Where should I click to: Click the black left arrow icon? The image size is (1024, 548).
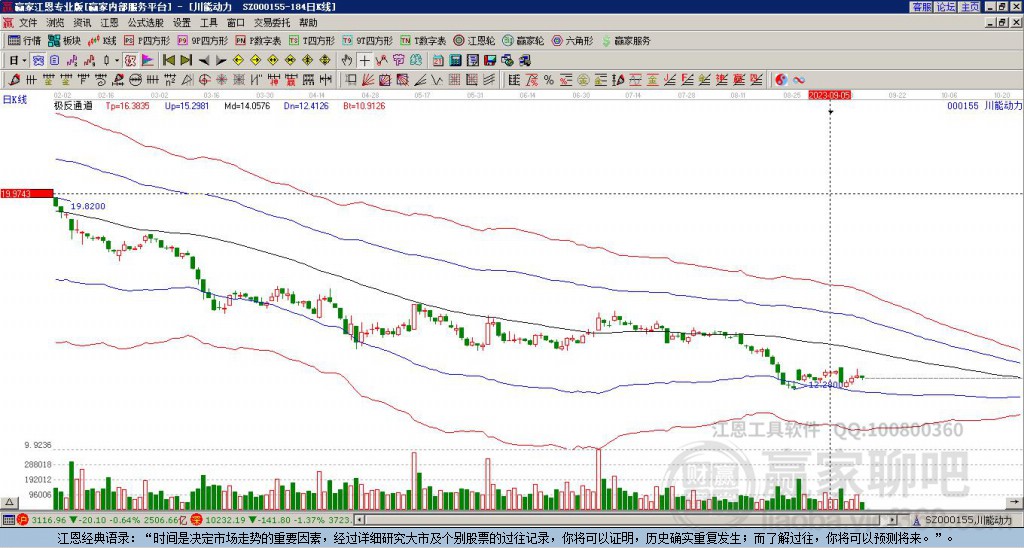coord(204,61)
